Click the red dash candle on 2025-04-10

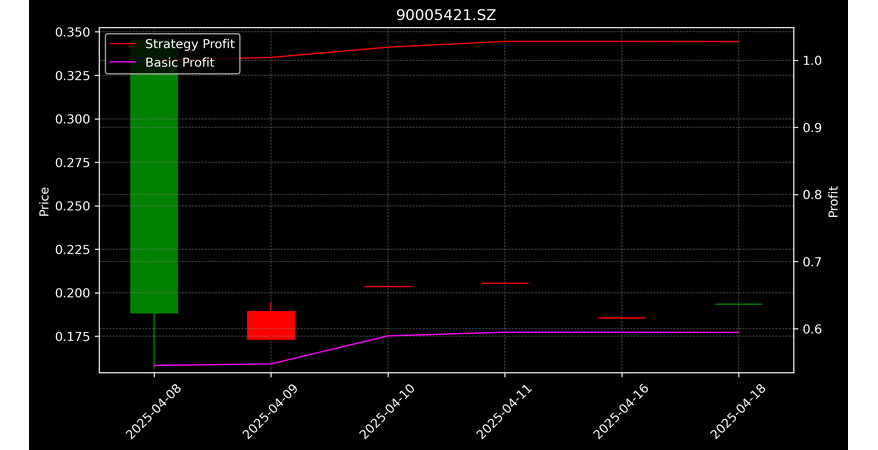[x=388, y=287]
